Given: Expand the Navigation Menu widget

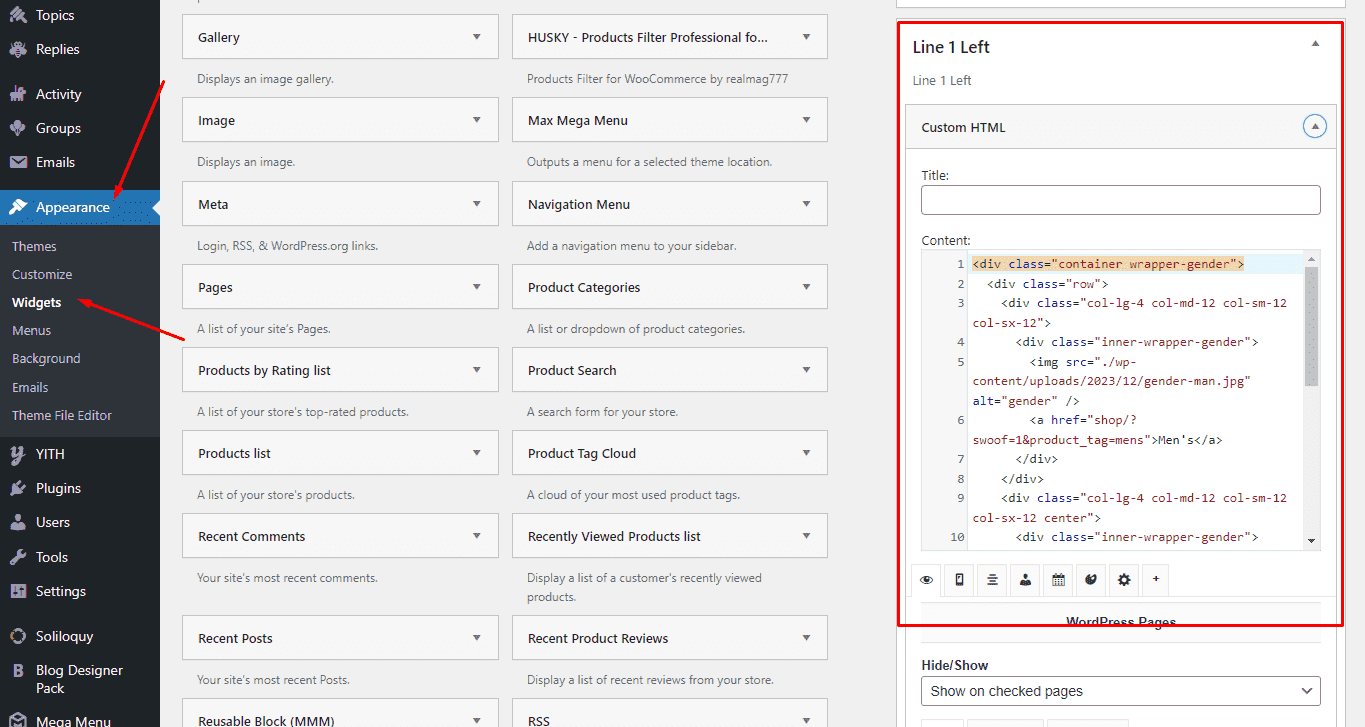Looking at the screenshot, I should [806, 204].
